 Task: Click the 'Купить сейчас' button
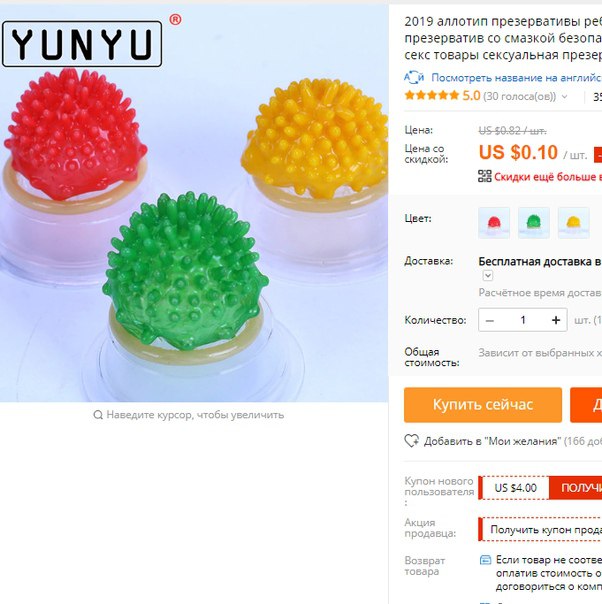pos(483,405)
